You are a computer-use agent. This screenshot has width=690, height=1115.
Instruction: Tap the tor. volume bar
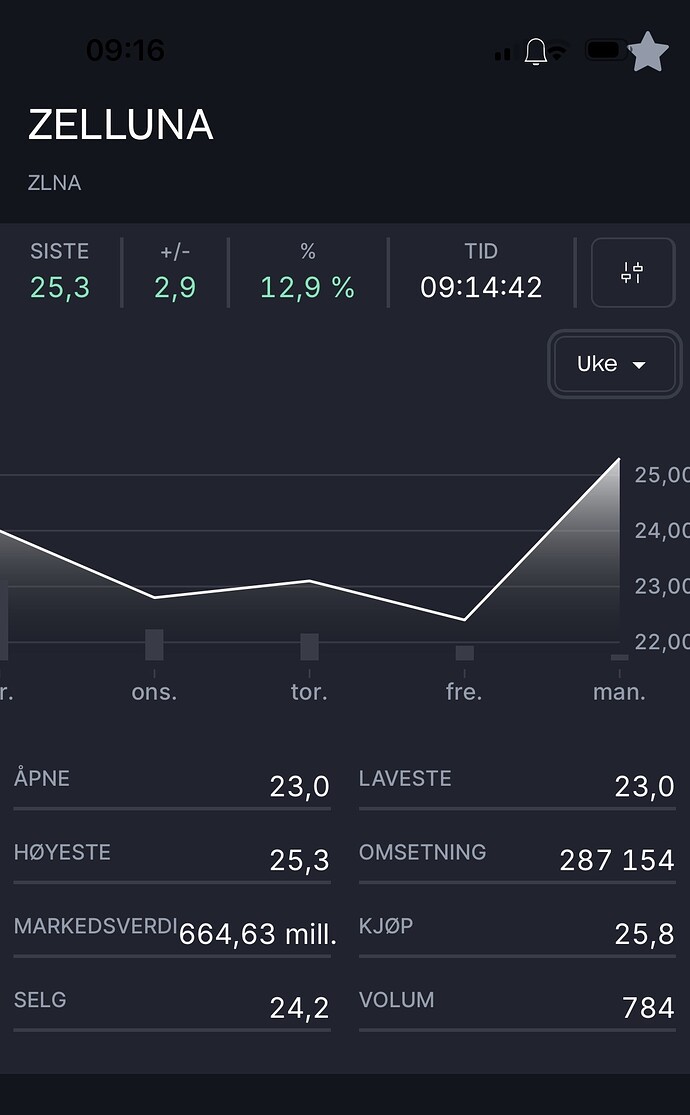(309, 647)
